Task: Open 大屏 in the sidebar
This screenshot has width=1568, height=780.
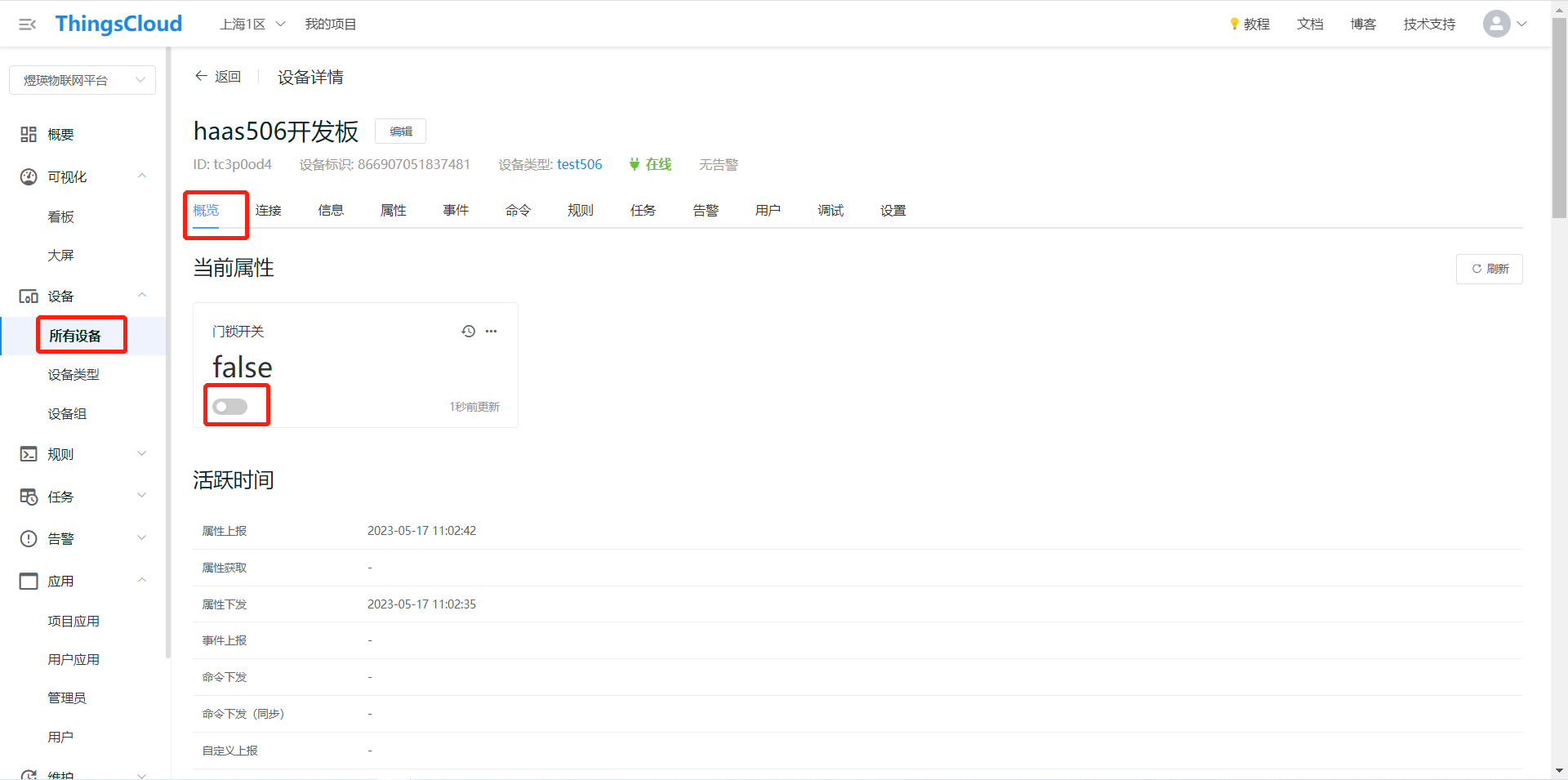Action: pyautogui.click(x=61, y=256)
